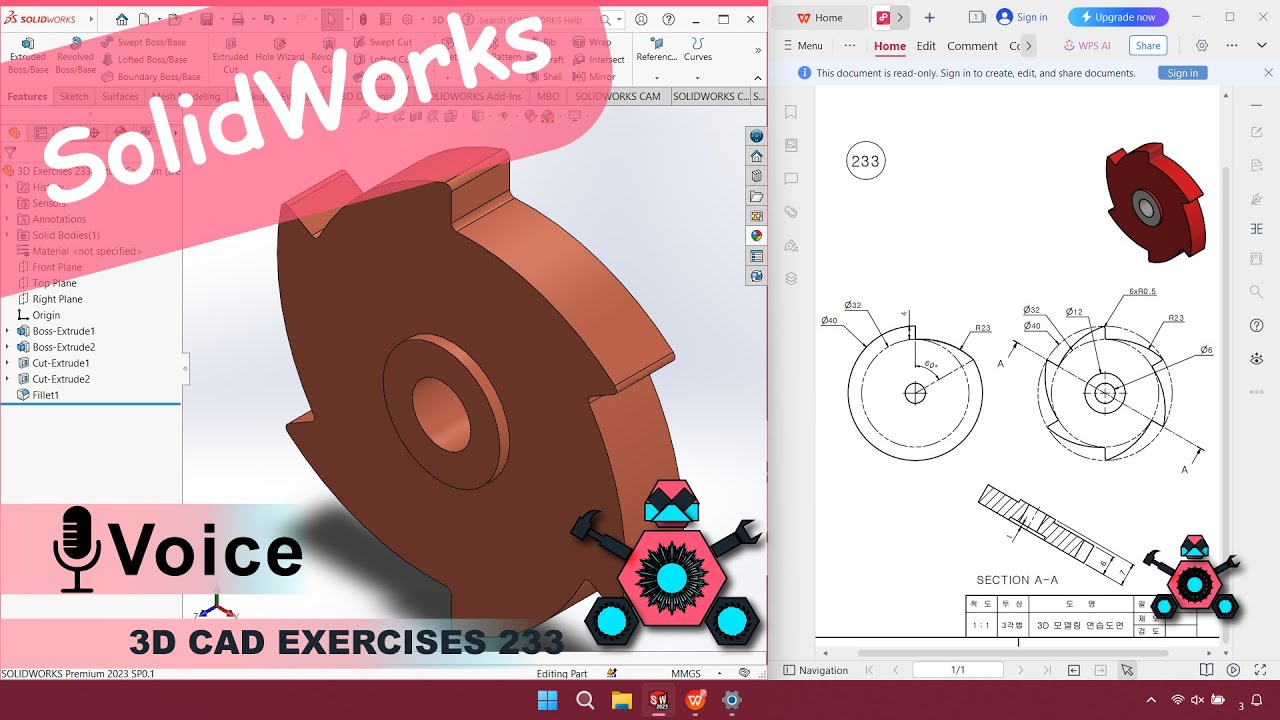Screen dimensions: 1280x720
Task: Open Appearances globe tab in task pane
Action: [757, 136]
